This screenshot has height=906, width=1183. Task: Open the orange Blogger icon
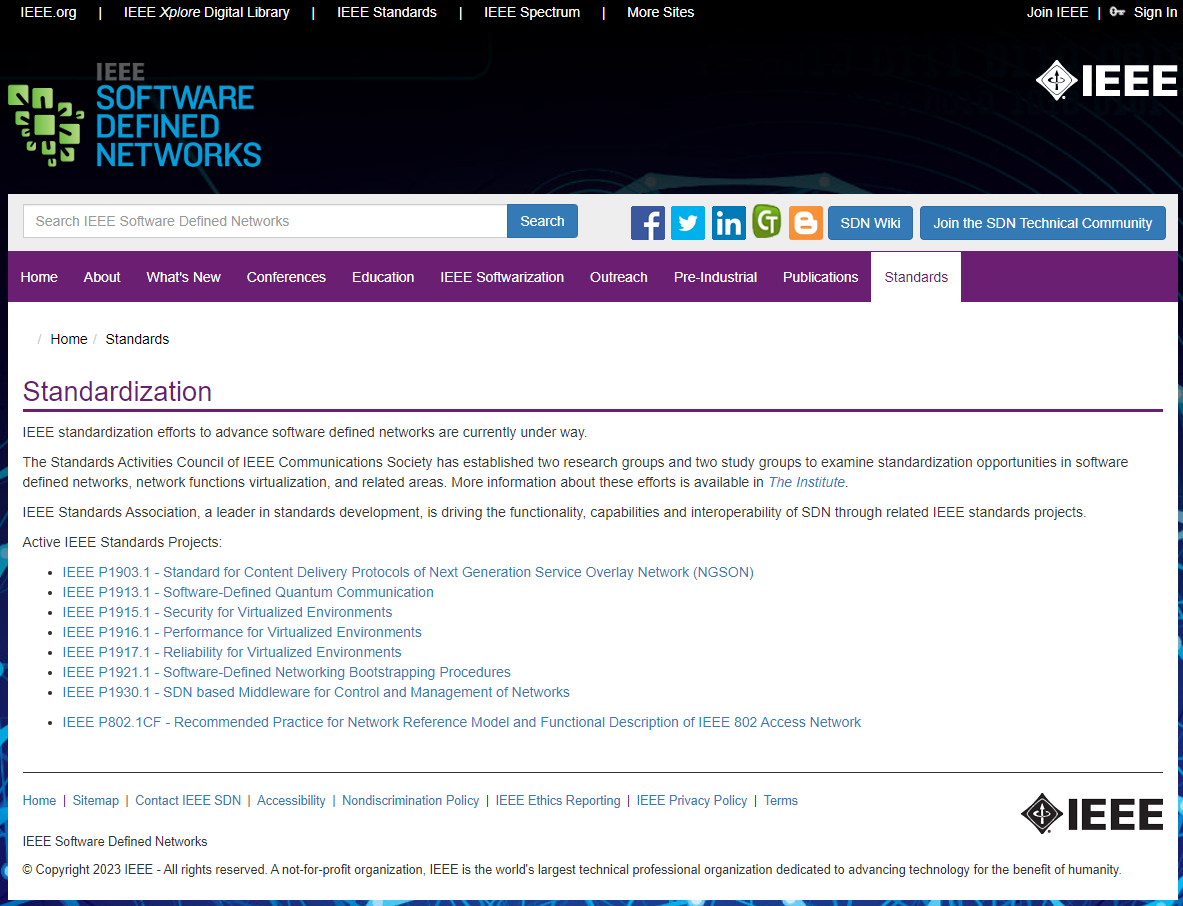click(806, 223)
